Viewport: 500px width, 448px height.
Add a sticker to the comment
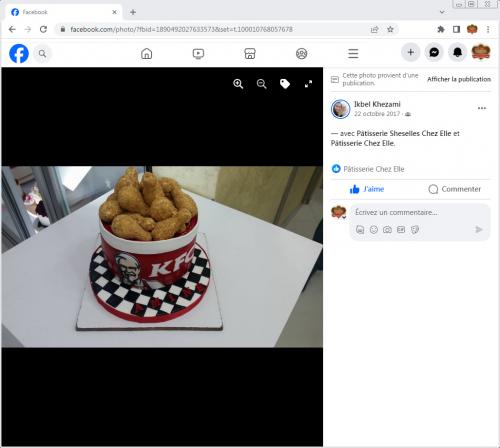(415, 230)
